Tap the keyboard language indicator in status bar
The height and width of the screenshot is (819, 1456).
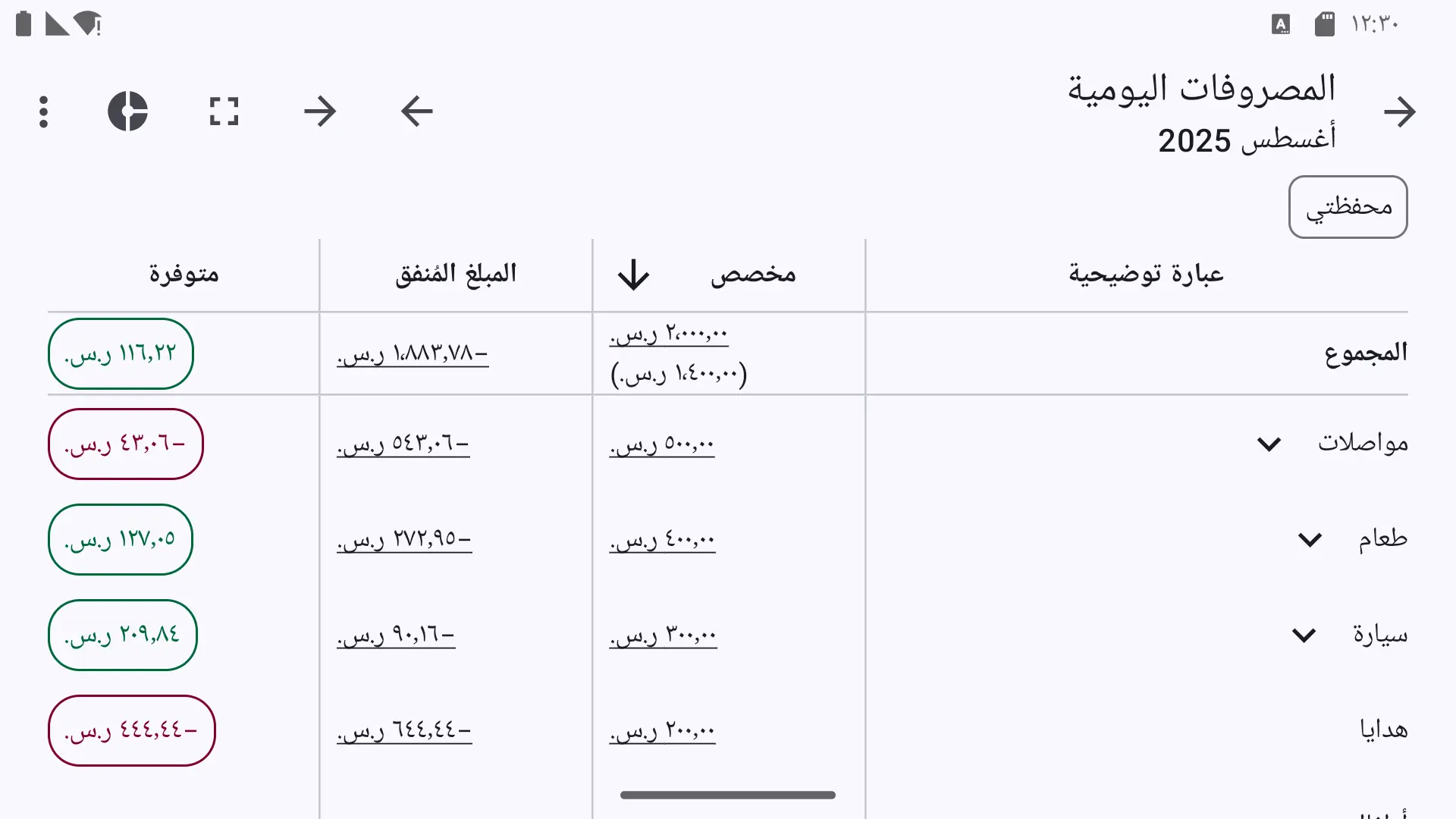[x=1281, y=24]
